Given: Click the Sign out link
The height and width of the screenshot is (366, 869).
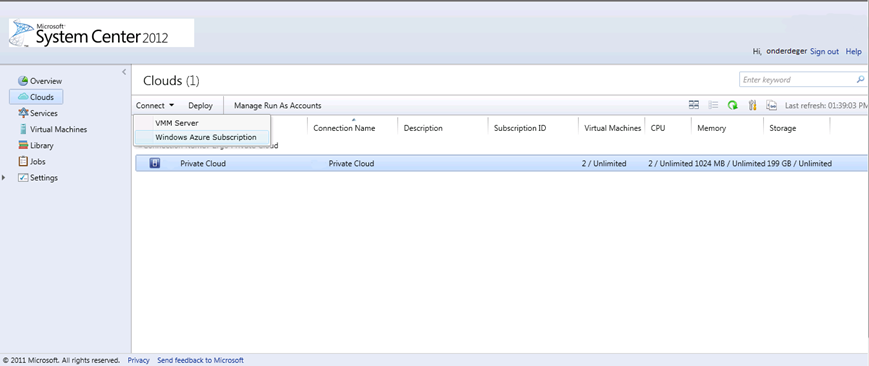Looking at the screenshot, I should (x=824, y=52).
